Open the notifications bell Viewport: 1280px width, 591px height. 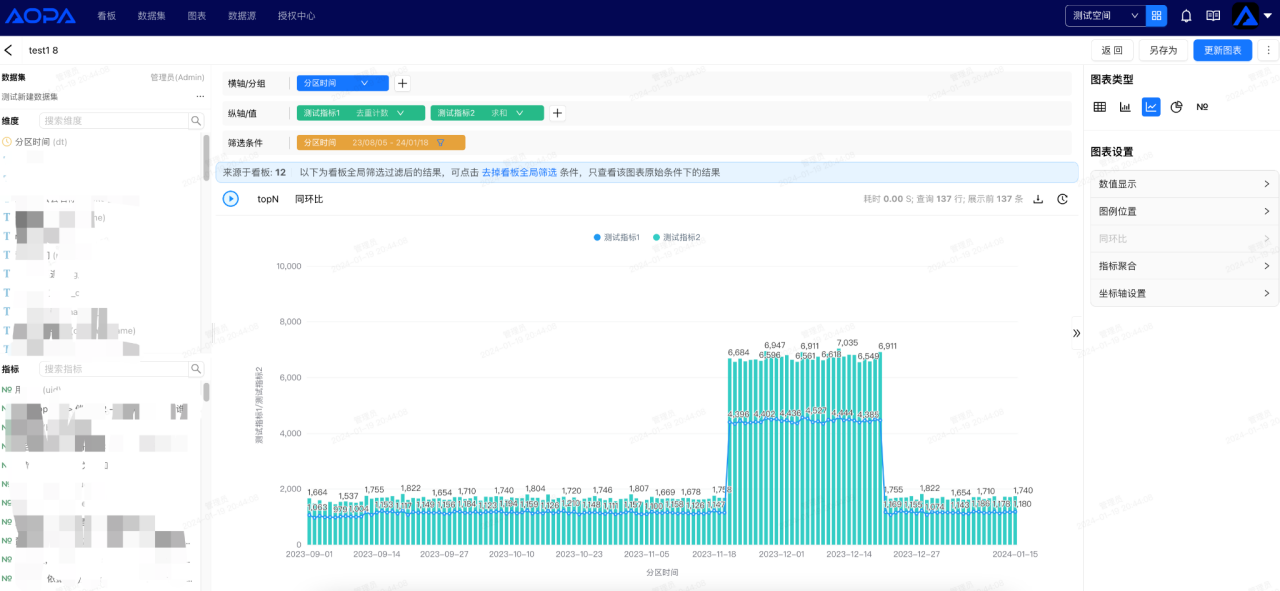1186,16
